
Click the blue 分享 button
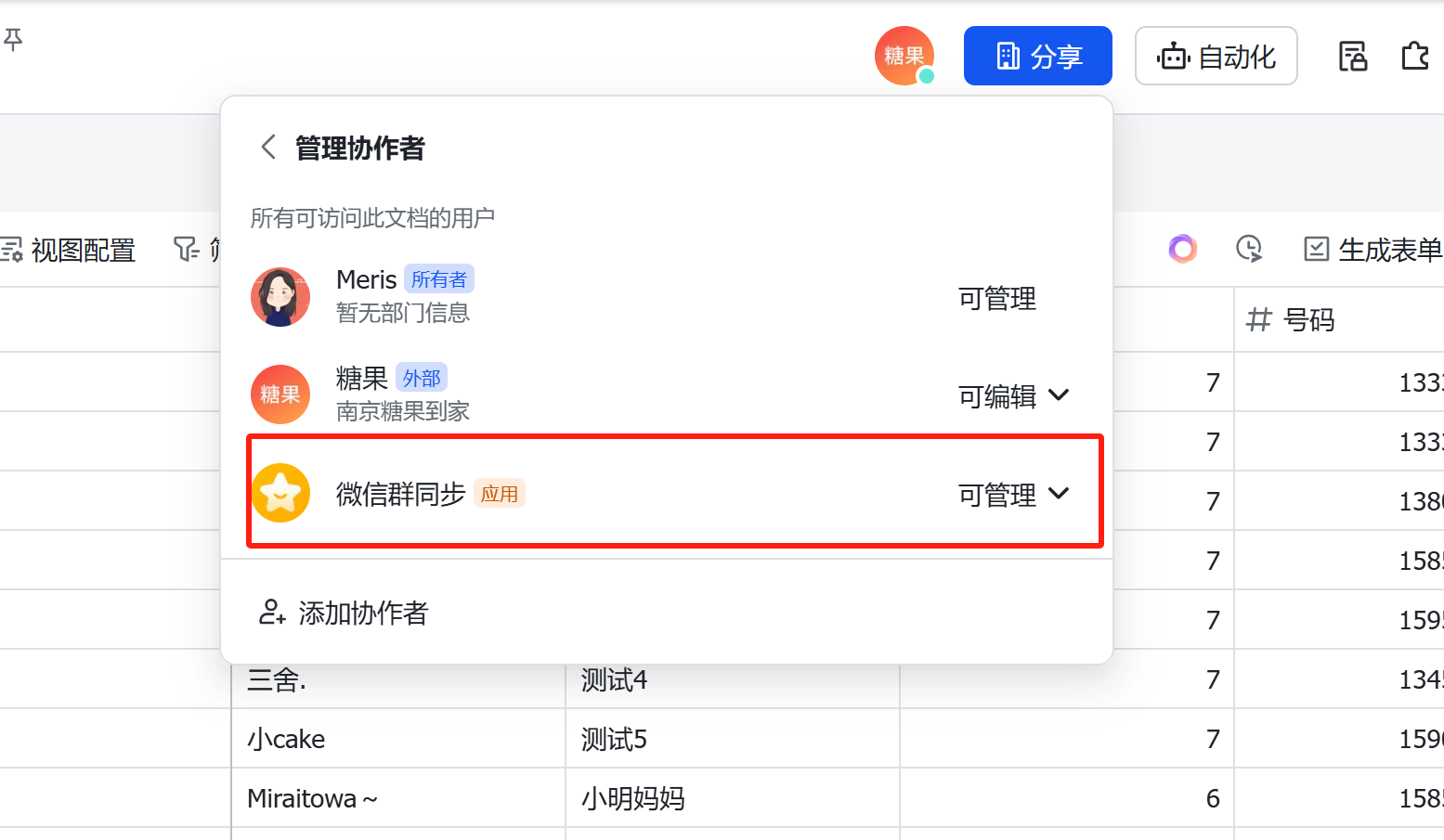click(x=1037, y=57)
